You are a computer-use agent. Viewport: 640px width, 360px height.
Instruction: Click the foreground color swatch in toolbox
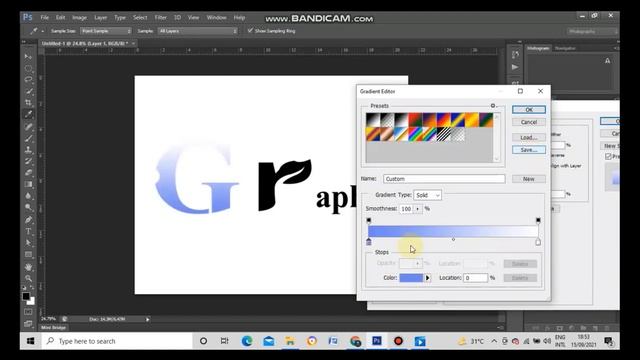[x=26, y=296]
